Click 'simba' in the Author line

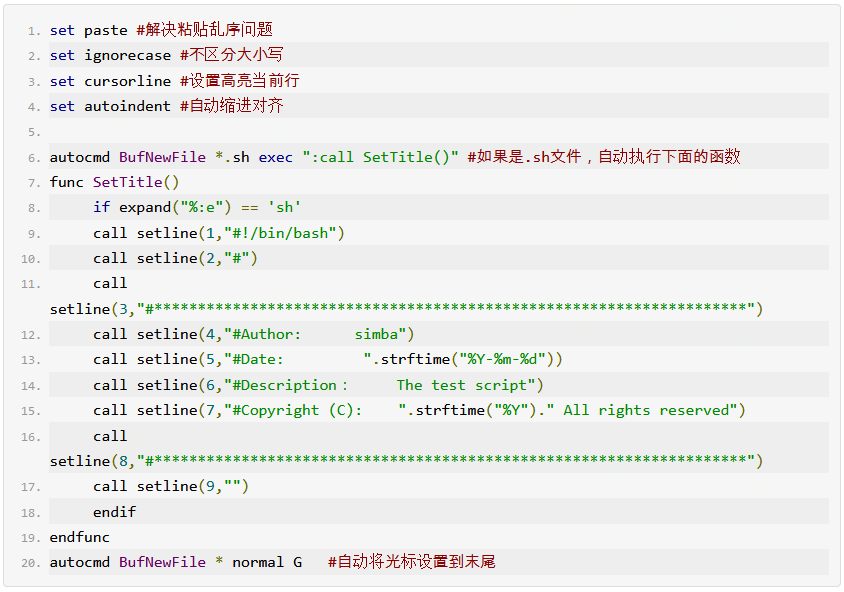pyautogui.click(x=376, y=334)
